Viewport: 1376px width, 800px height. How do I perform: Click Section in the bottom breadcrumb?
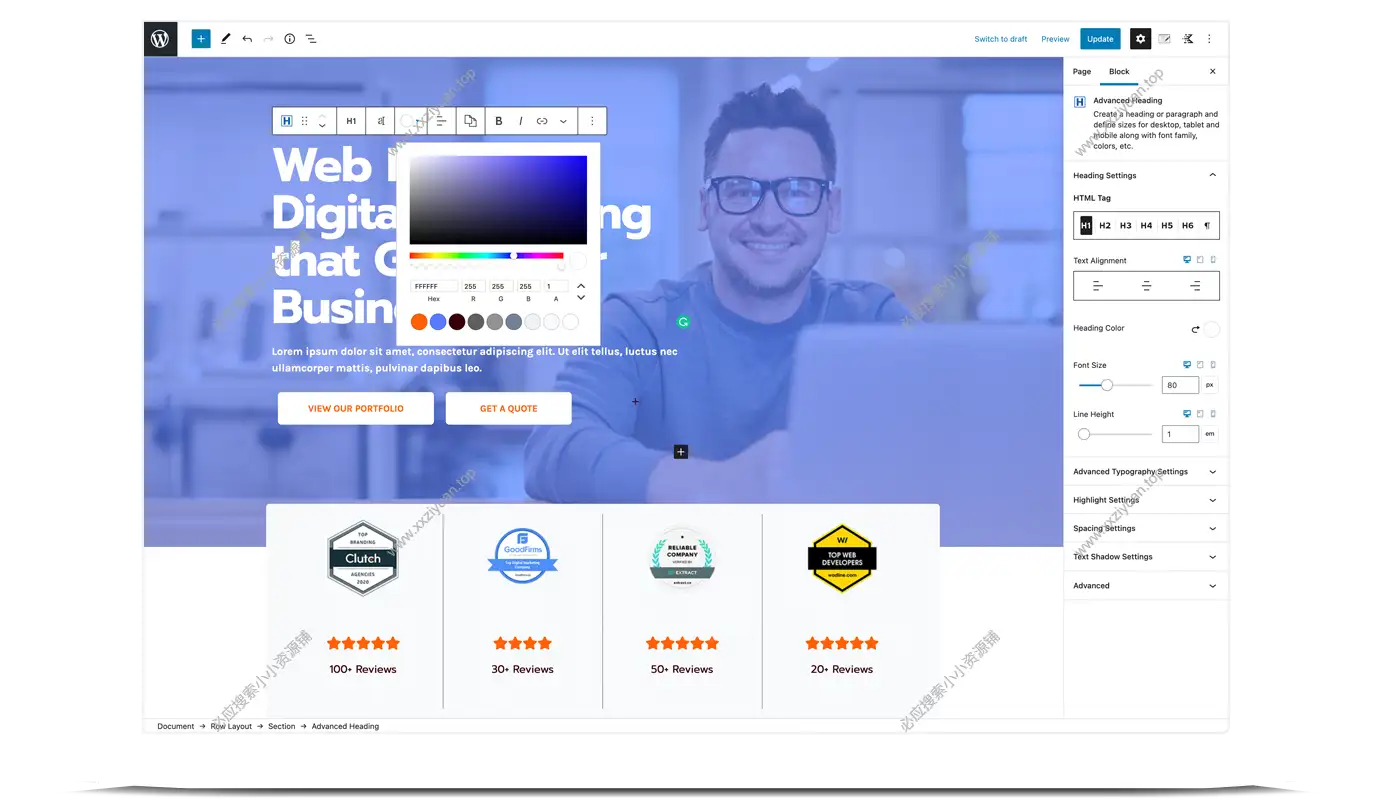281,726
